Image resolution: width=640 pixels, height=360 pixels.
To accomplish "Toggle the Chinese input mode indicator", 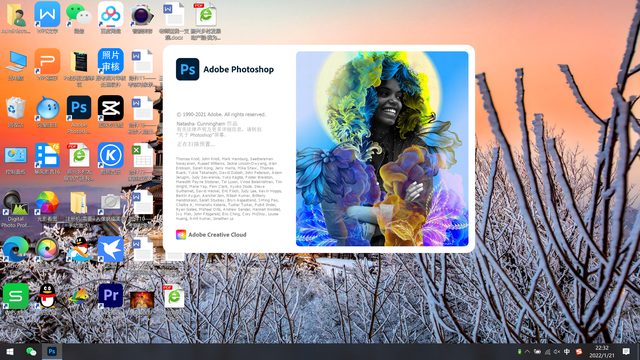I will pos(567,352).
